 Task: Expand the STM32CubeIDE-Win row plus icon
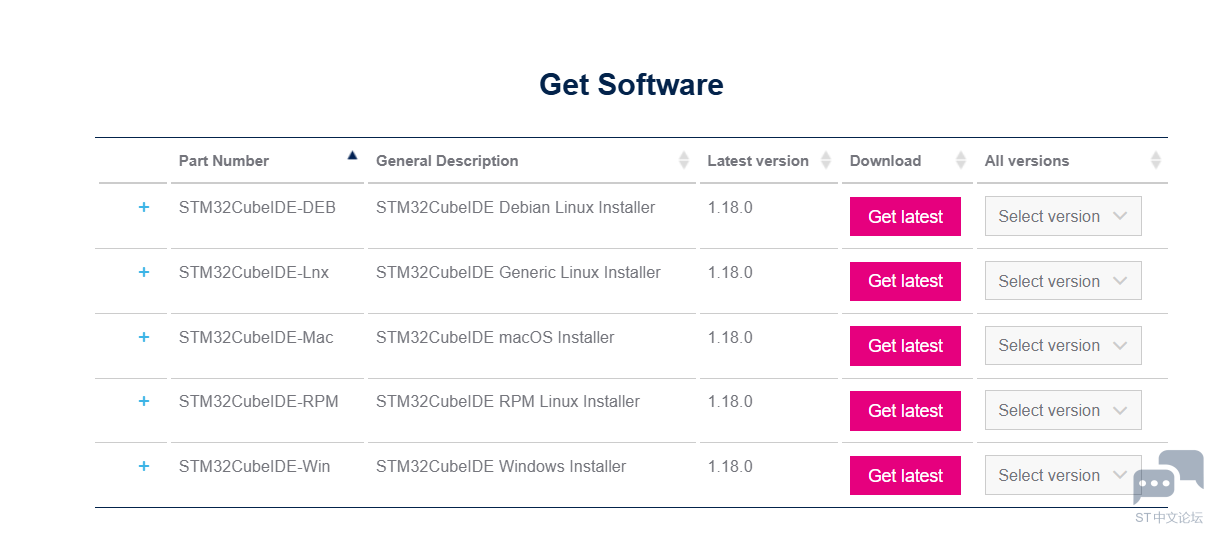click(x=144, y=466)
